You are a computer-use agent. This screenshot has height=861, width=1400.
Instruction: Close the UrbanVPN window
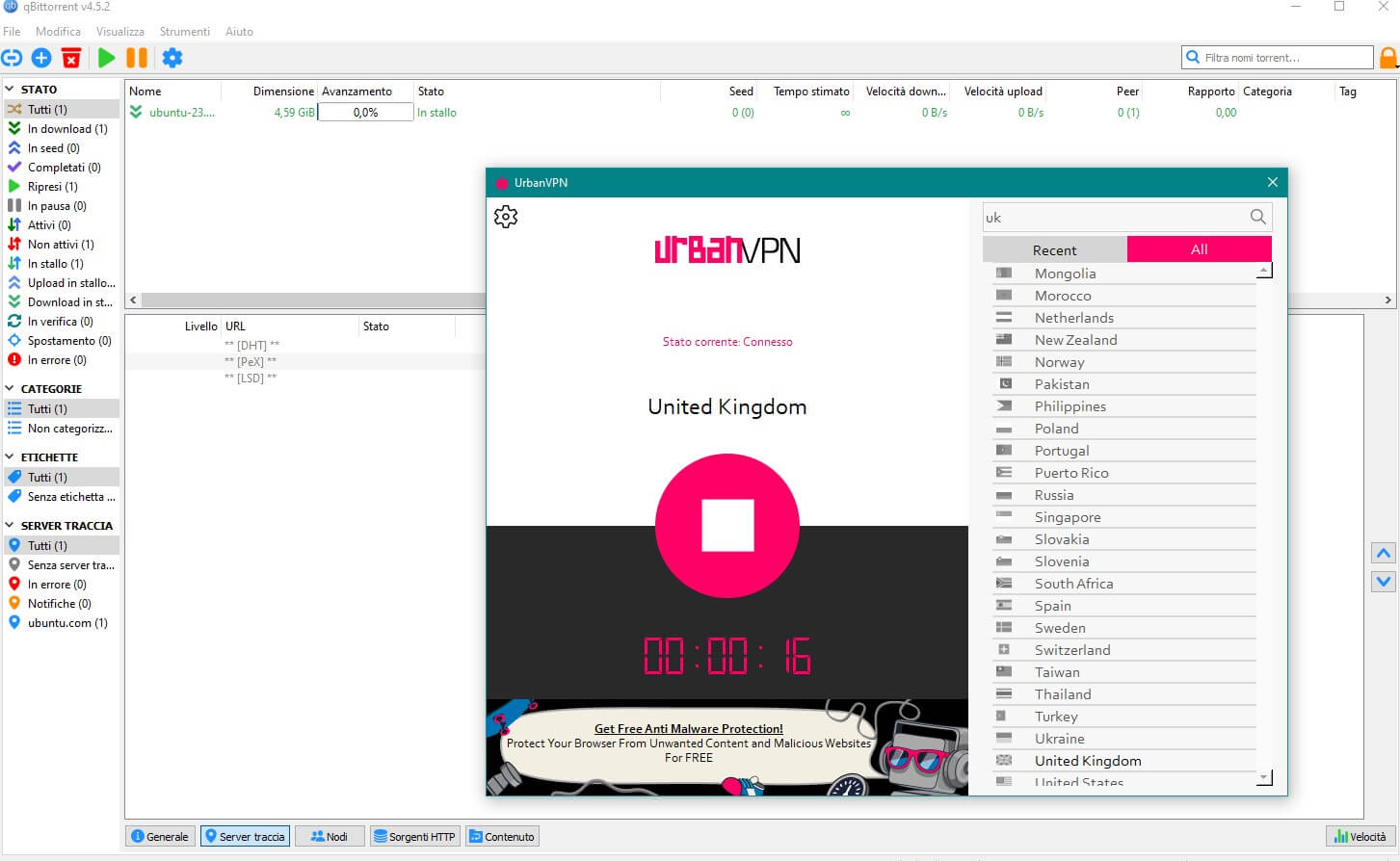(1272, 182)
